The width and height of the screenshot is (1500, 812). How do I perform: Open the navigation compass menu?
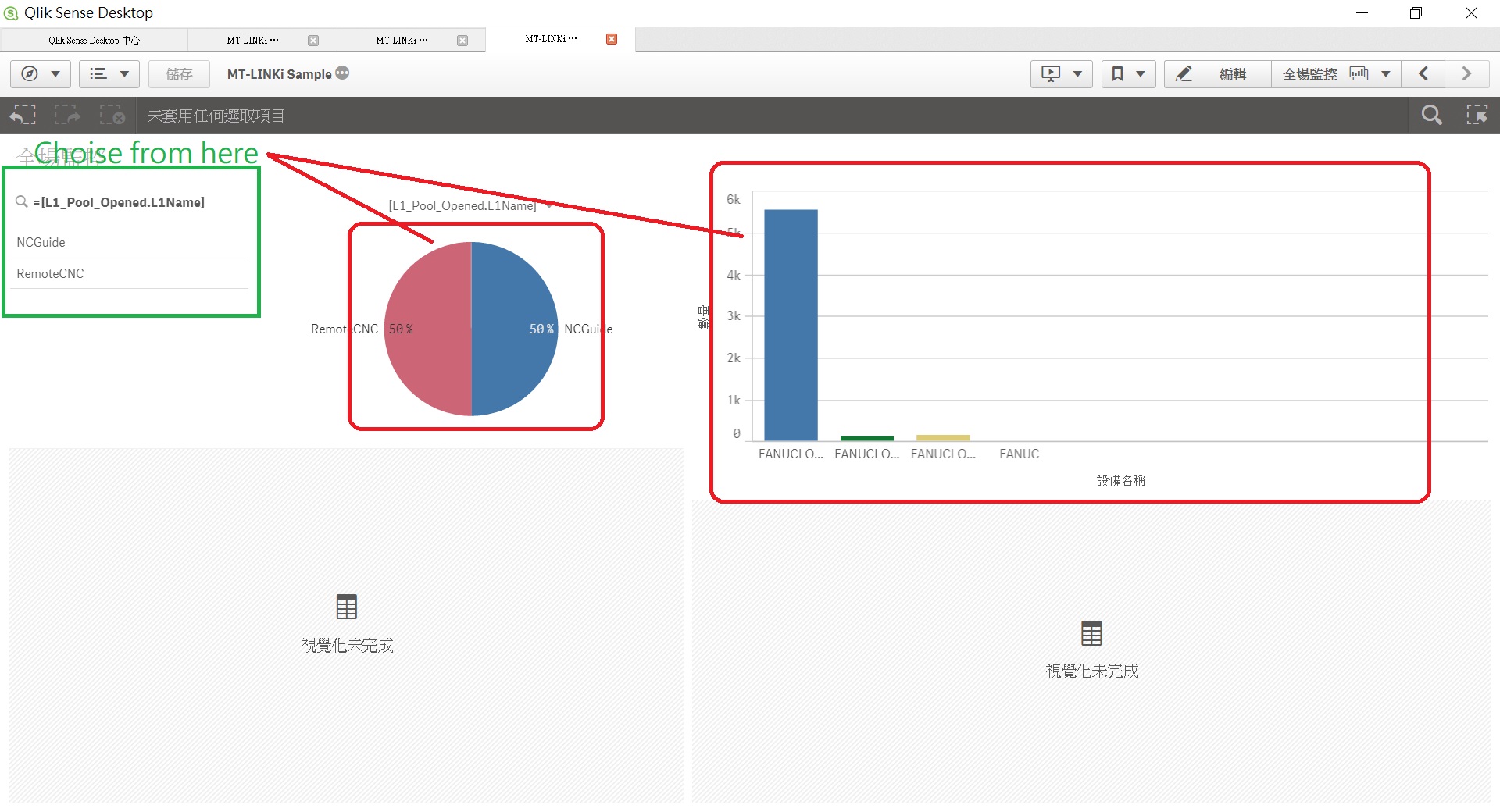30,73
